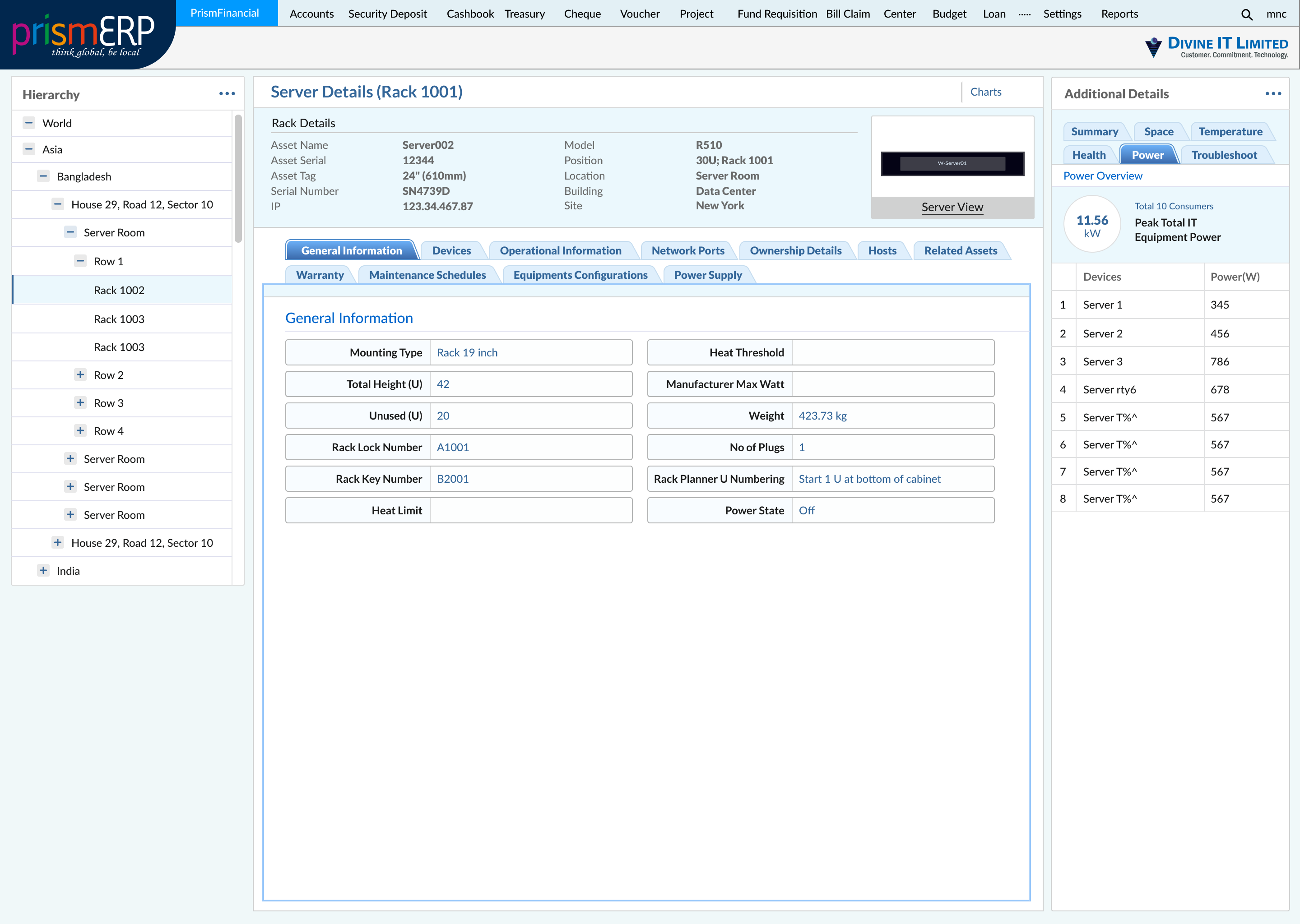Click the Power Overview link

[x=1102, y=176]
